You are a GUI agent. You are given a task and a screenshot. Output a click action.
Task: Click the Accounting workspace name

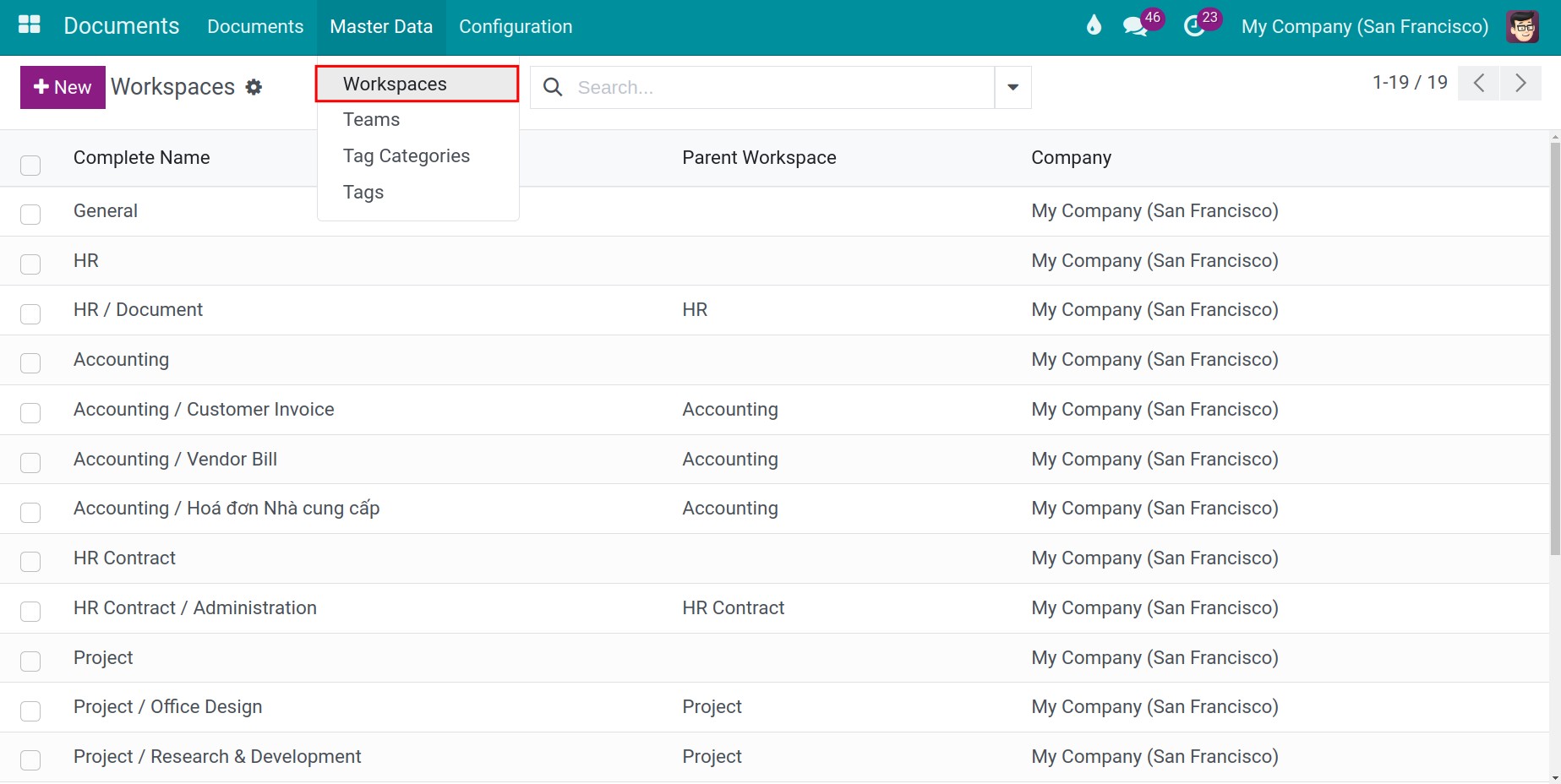point(121,360)
